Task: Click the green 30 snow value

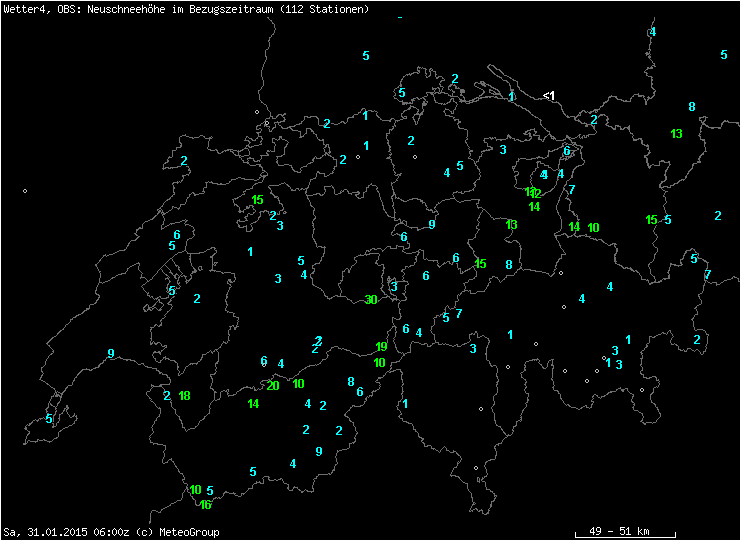Action: (x=371, y=300)
